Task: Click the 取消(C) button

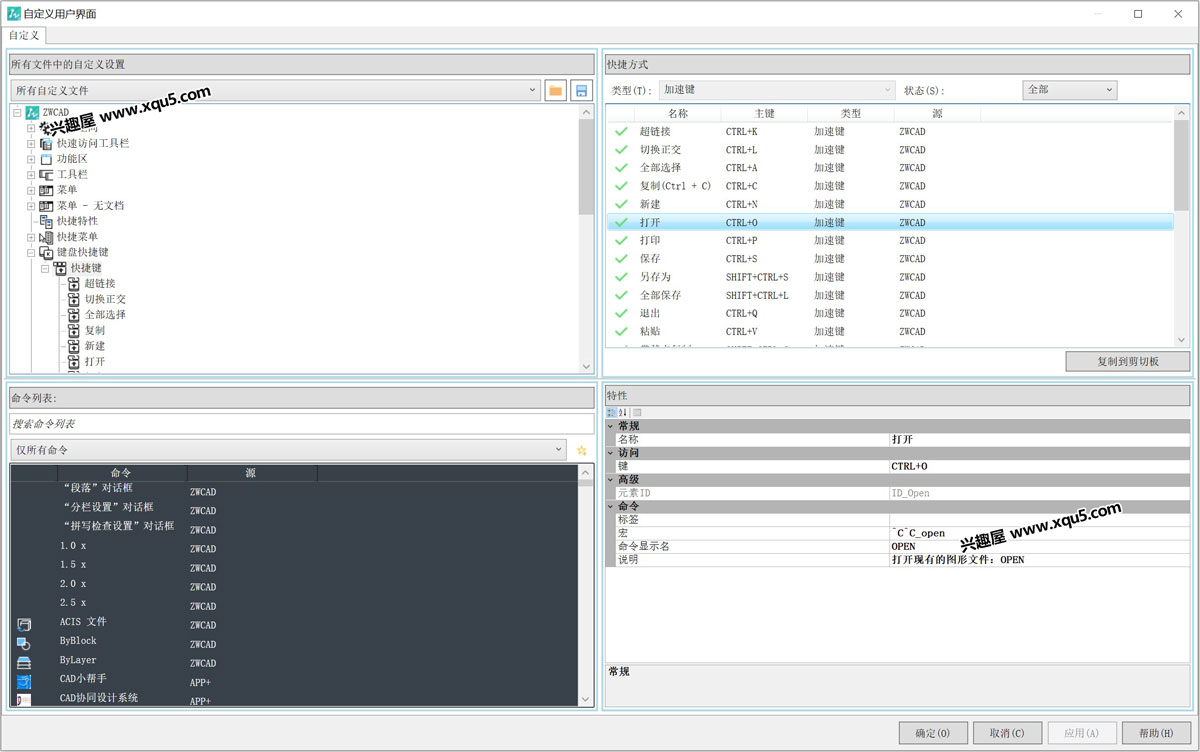Action: pyautogui.click(x=1007, y=733)
